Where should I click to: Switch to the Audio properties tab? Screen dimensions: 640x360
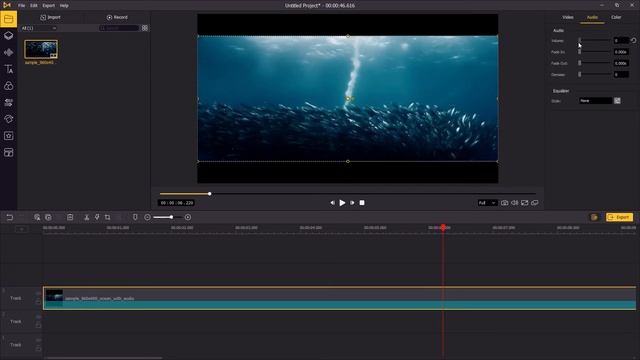(592, 18)
